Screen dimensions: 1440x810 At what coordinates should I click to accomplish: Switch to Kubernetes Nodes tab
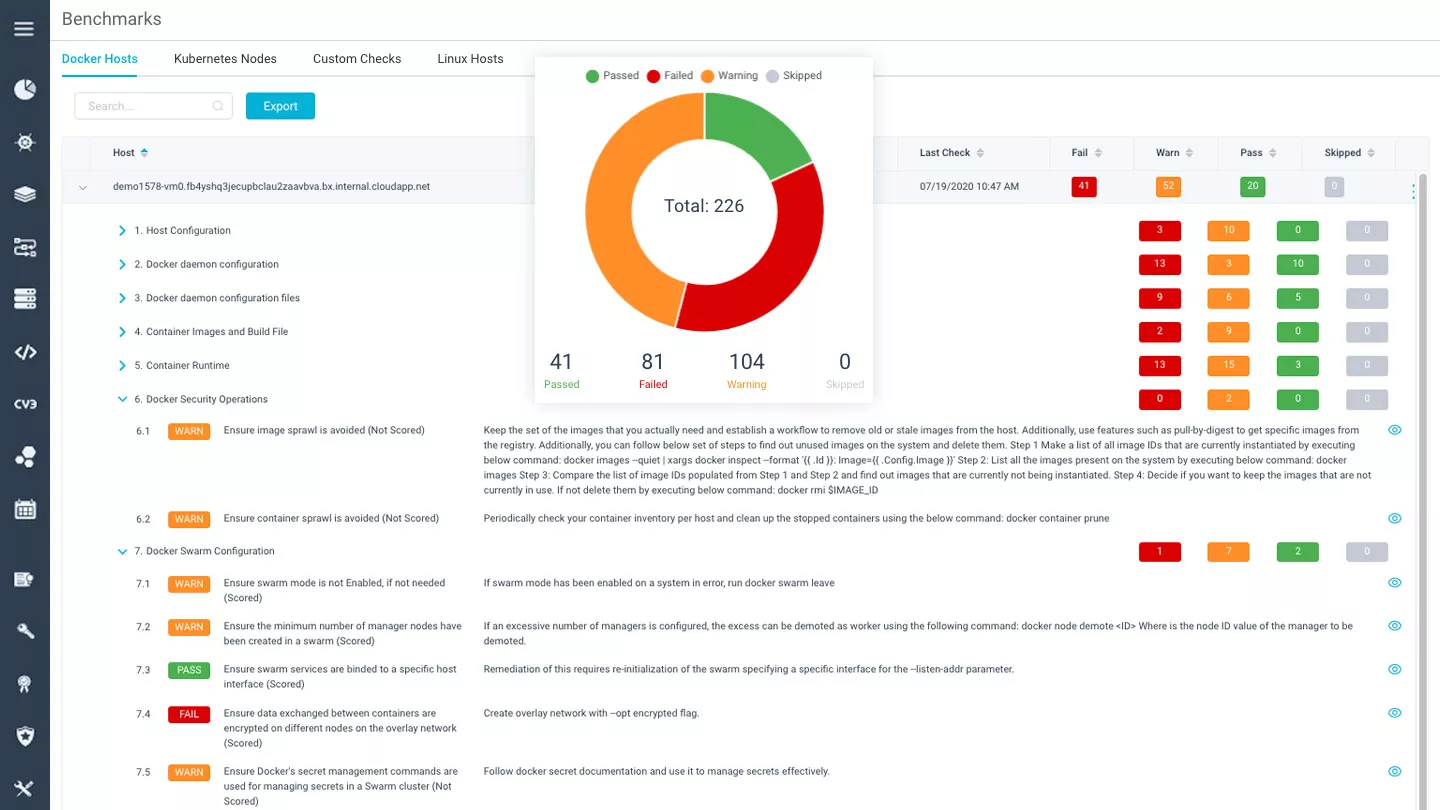click(x=225, y=59)
